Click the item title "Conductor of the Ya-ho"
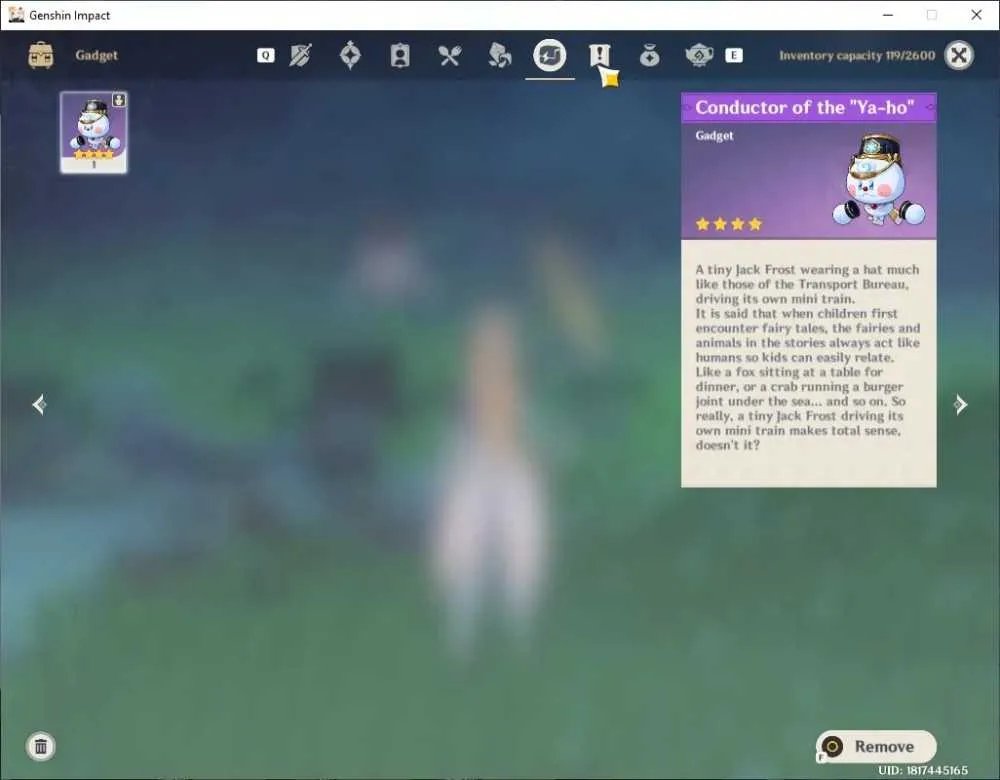The height and width of the screenshot is (780, 1000). pyautogui.click(x=805, y=107)
